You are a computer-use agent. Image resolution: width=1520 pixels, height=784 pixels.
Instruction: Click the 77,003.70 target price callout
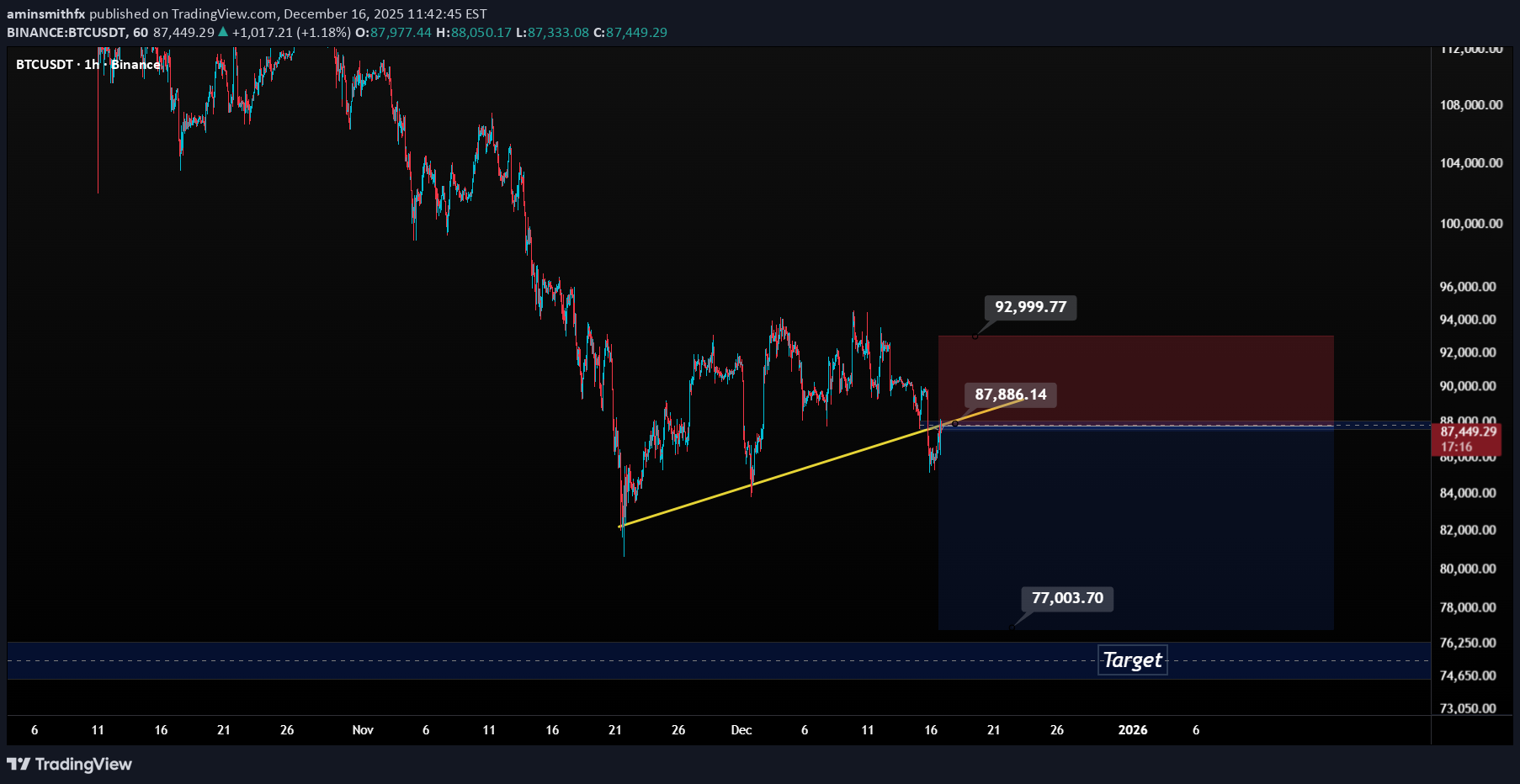point(1066,599)
